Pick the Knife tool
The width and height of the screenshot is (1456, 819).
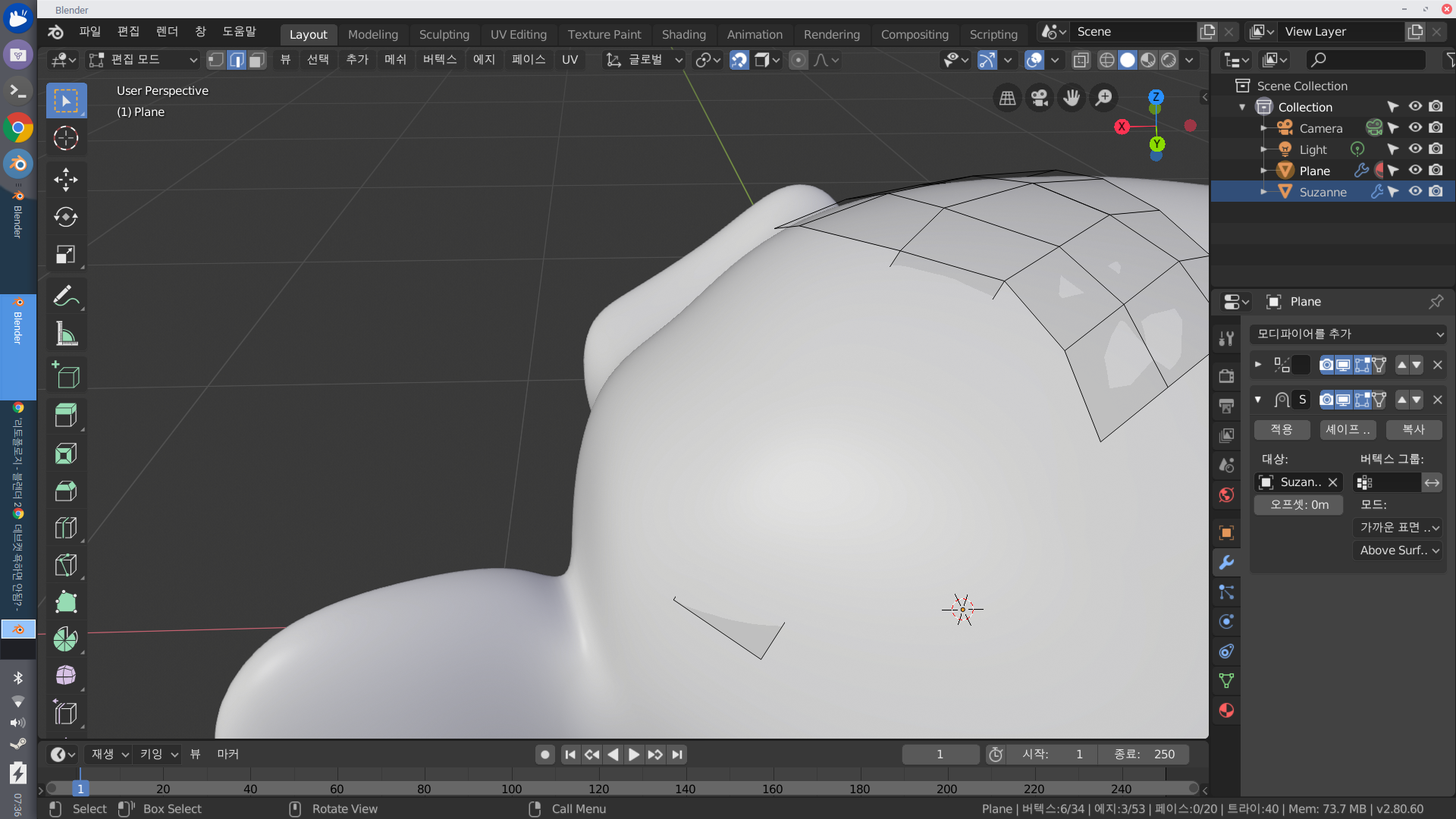66,565
